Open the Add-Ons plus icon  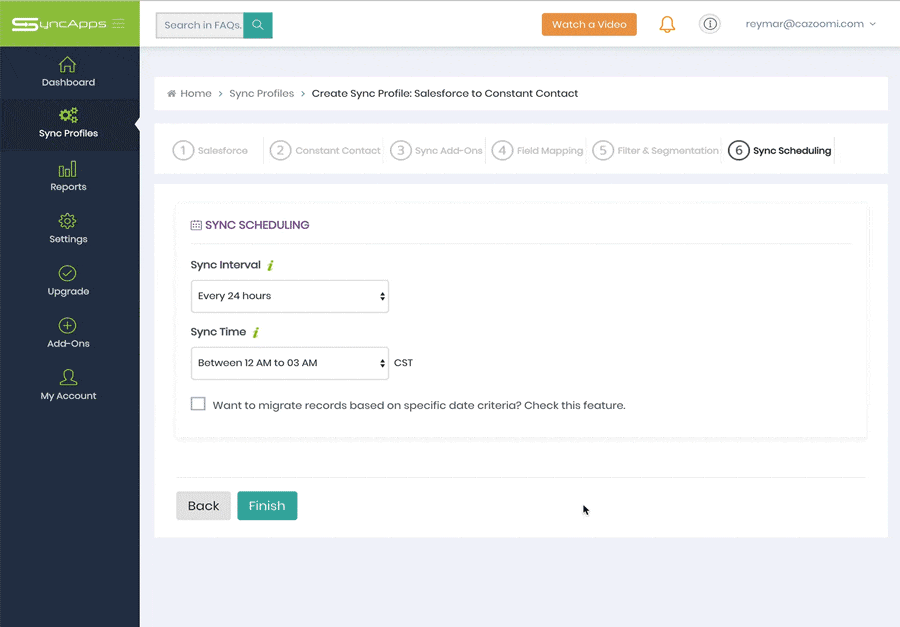[x=67, y=326]
